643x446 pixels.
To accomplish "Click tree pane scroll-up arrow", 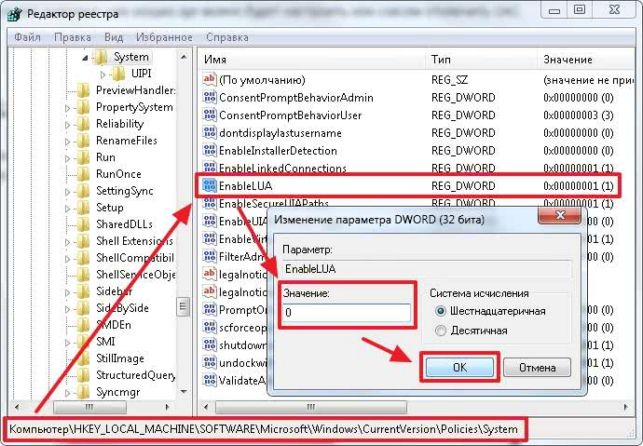I will pyautogui.click(x=183, y=57).
